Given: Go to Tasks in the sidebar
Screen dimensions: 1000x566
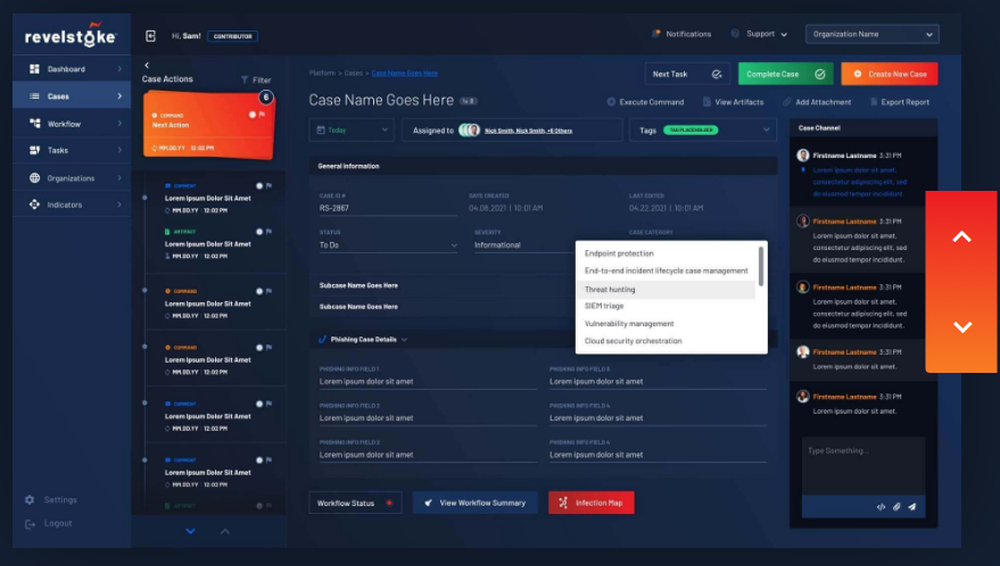Looking at the screenshot, I should 71,151.
